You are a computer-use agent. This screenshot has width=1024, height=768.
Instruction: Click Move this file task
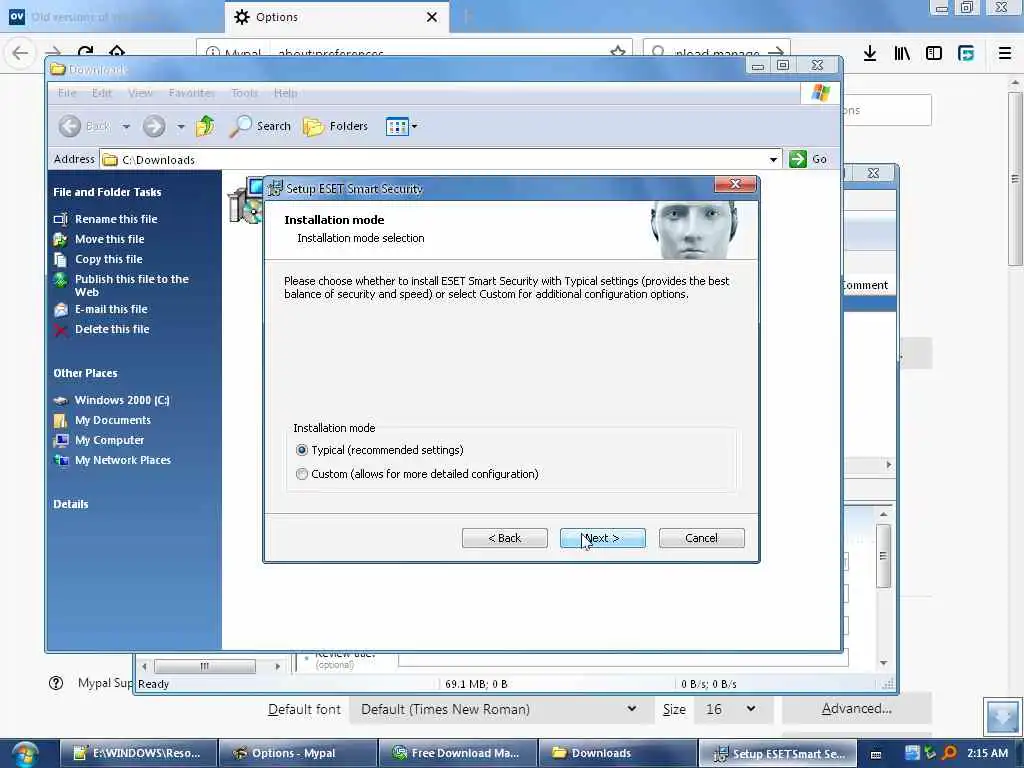pos(109,239)
